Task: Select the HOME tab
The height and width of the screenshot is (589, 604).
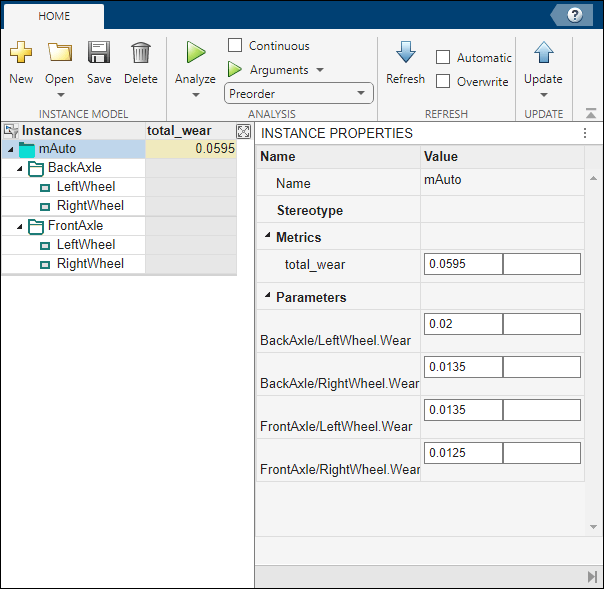Action: (x=54, y=16)
